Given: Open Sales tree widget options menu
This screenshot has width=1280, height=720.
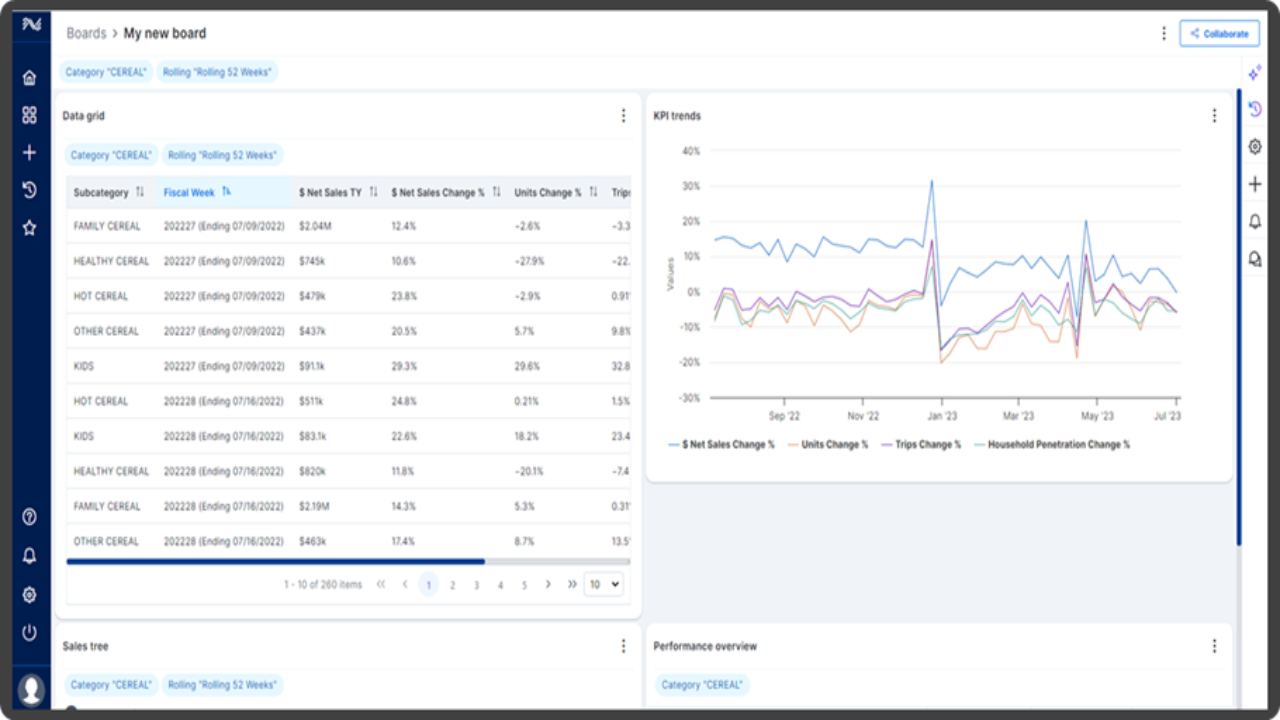Looking at the screenshot, I should [624, 646].
